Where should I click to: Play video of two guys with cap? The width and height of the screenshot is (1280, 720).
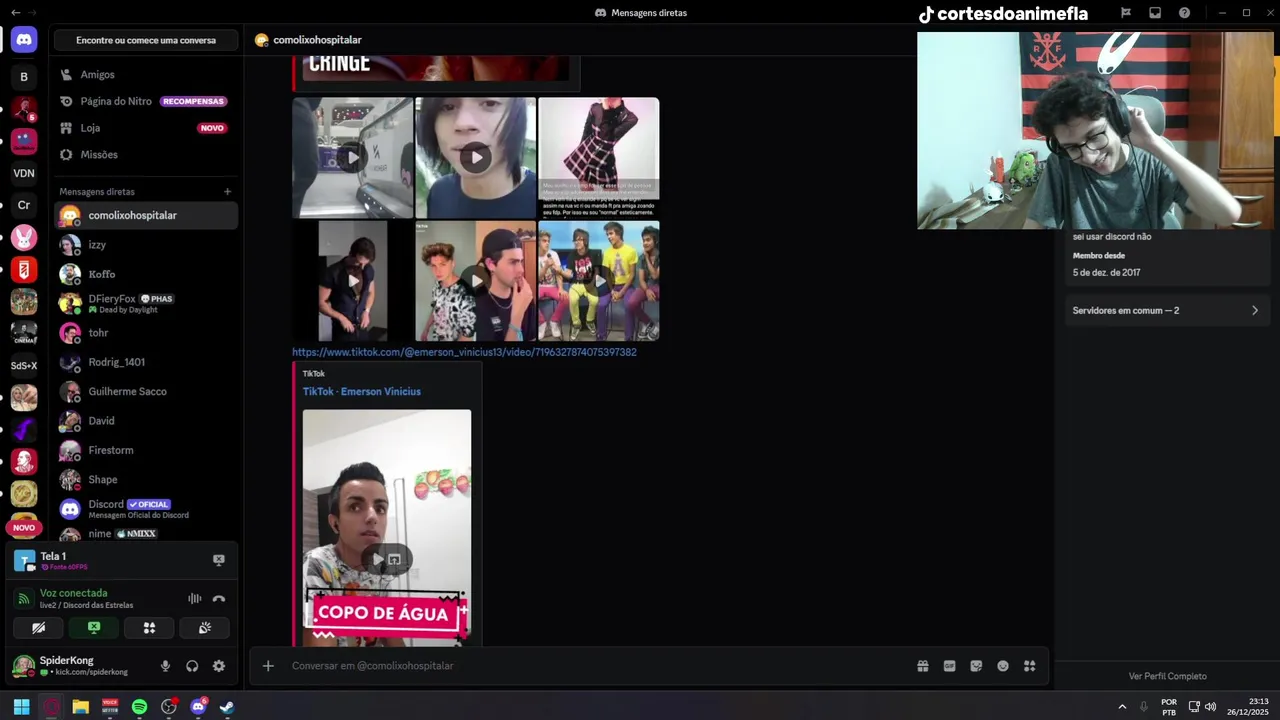476,281
